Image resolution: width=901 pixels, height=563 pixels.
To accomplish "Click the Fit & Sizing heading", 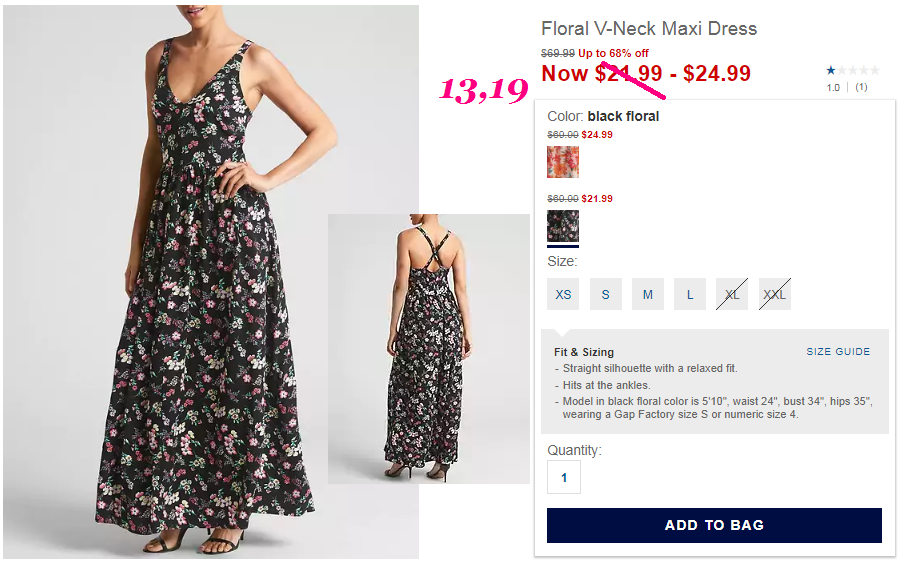I will 584,352.
